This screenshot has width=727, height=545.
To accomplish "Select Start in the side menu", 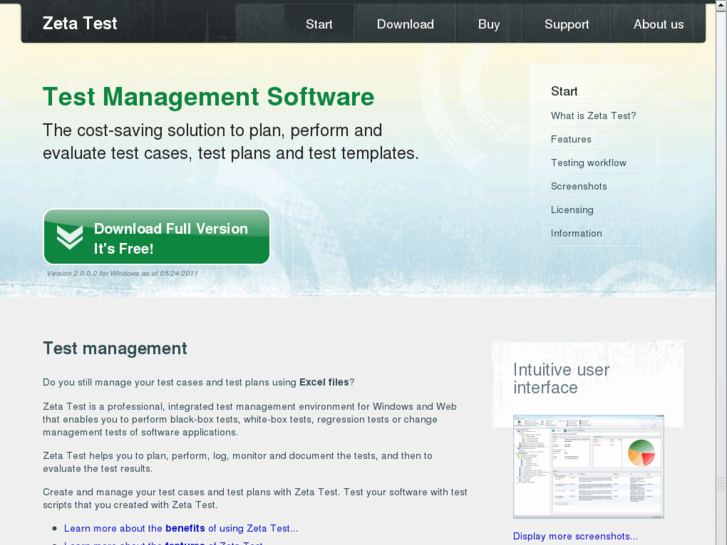I will 564,91.
